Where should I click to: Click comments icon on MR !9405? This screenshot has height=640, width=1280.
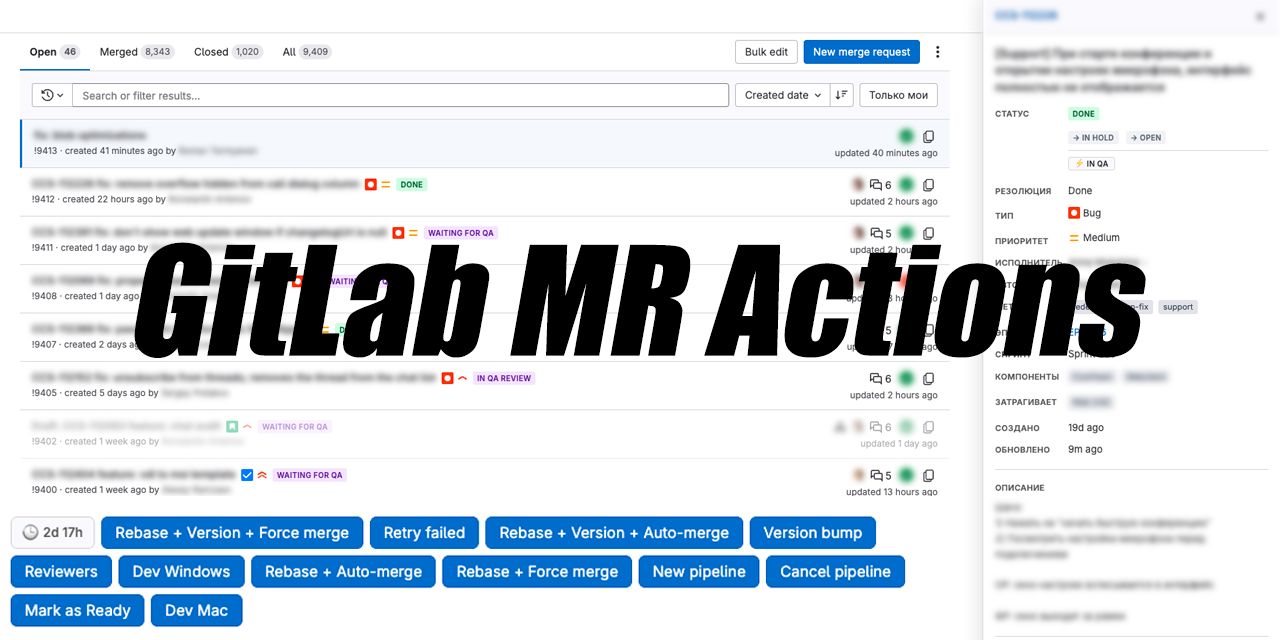(x=876, y=379)
